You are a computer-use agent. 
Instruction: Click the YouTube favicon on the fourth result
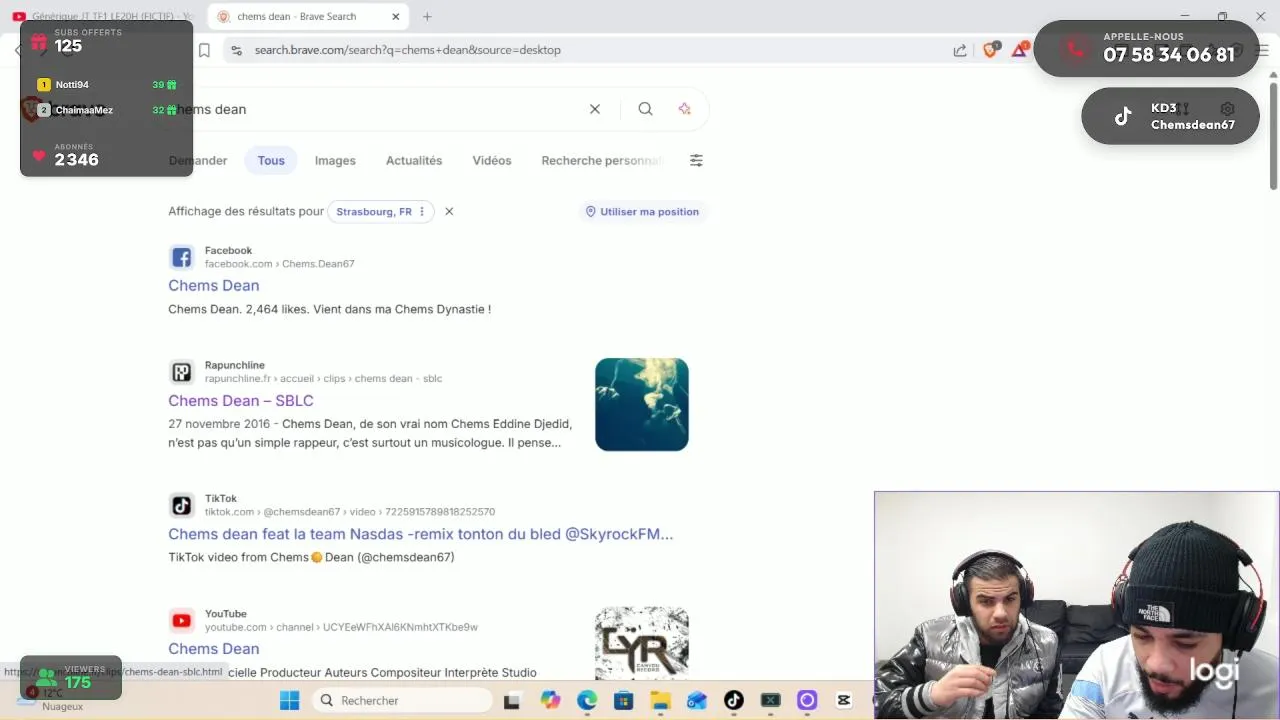[181, 620]
